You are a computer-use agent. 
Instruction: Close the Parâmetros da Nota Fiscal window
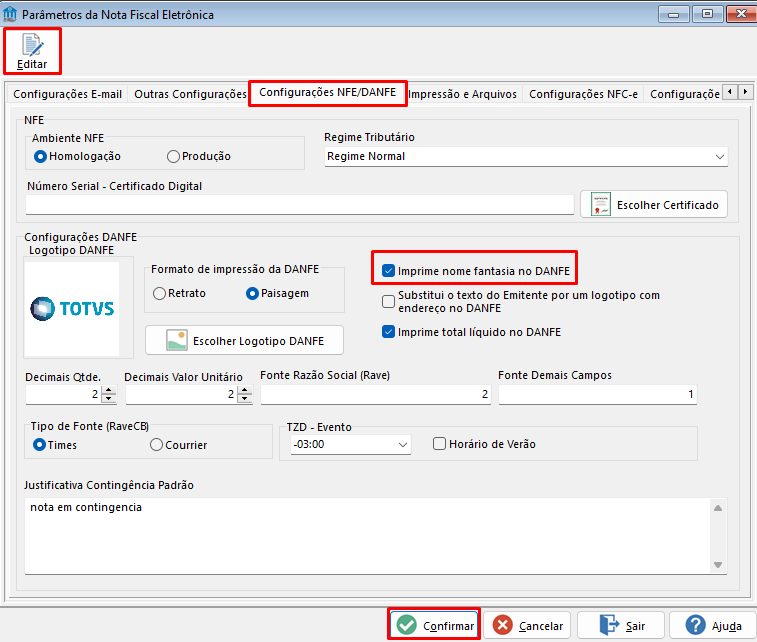tap(741, 14)
